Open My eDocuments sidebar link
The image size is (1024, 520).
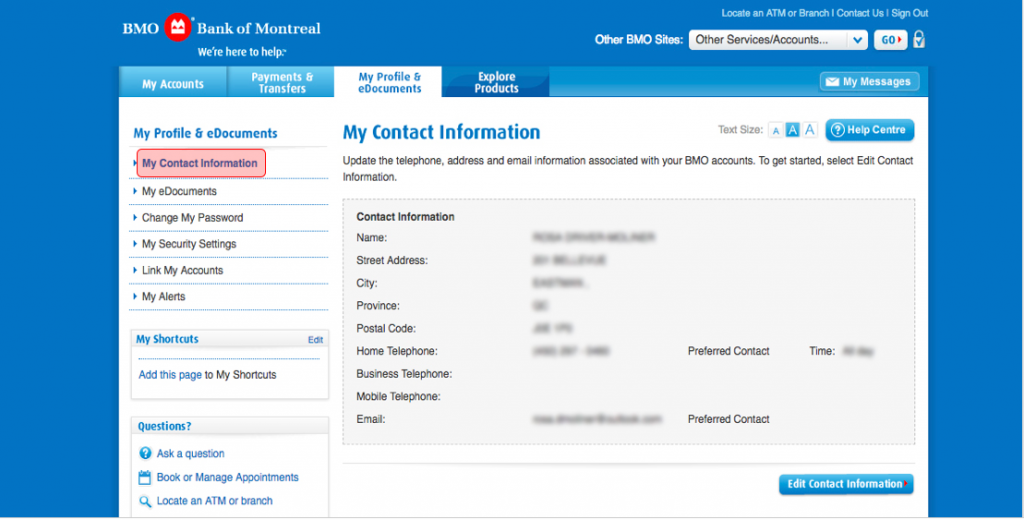179,191
